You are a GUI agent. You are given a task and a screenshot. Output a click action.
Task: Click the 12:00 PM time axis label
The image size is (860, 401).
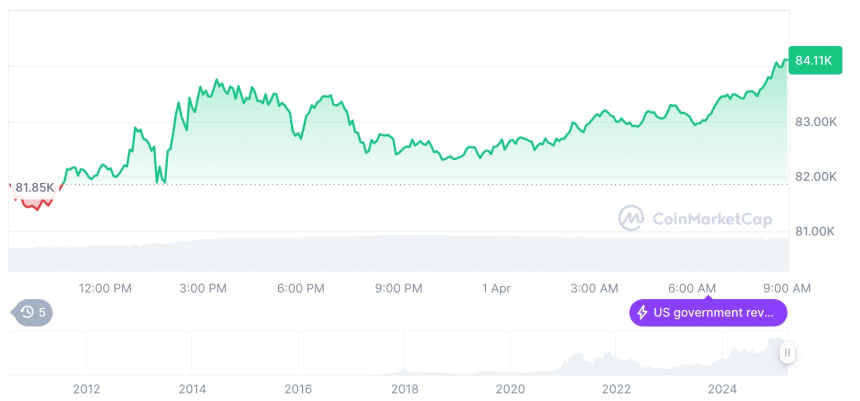(105, 288)
